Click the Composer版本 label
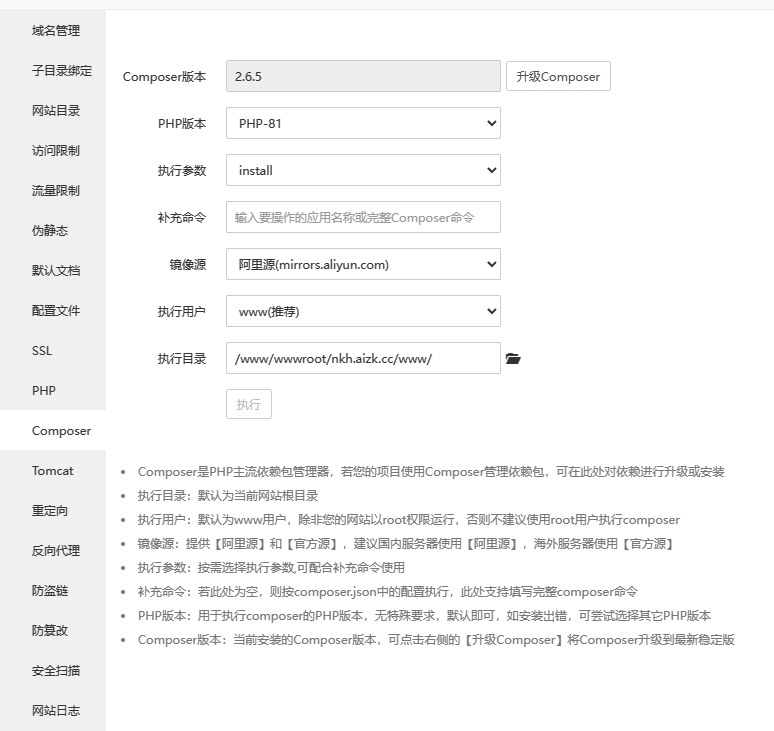 [164, 77]
